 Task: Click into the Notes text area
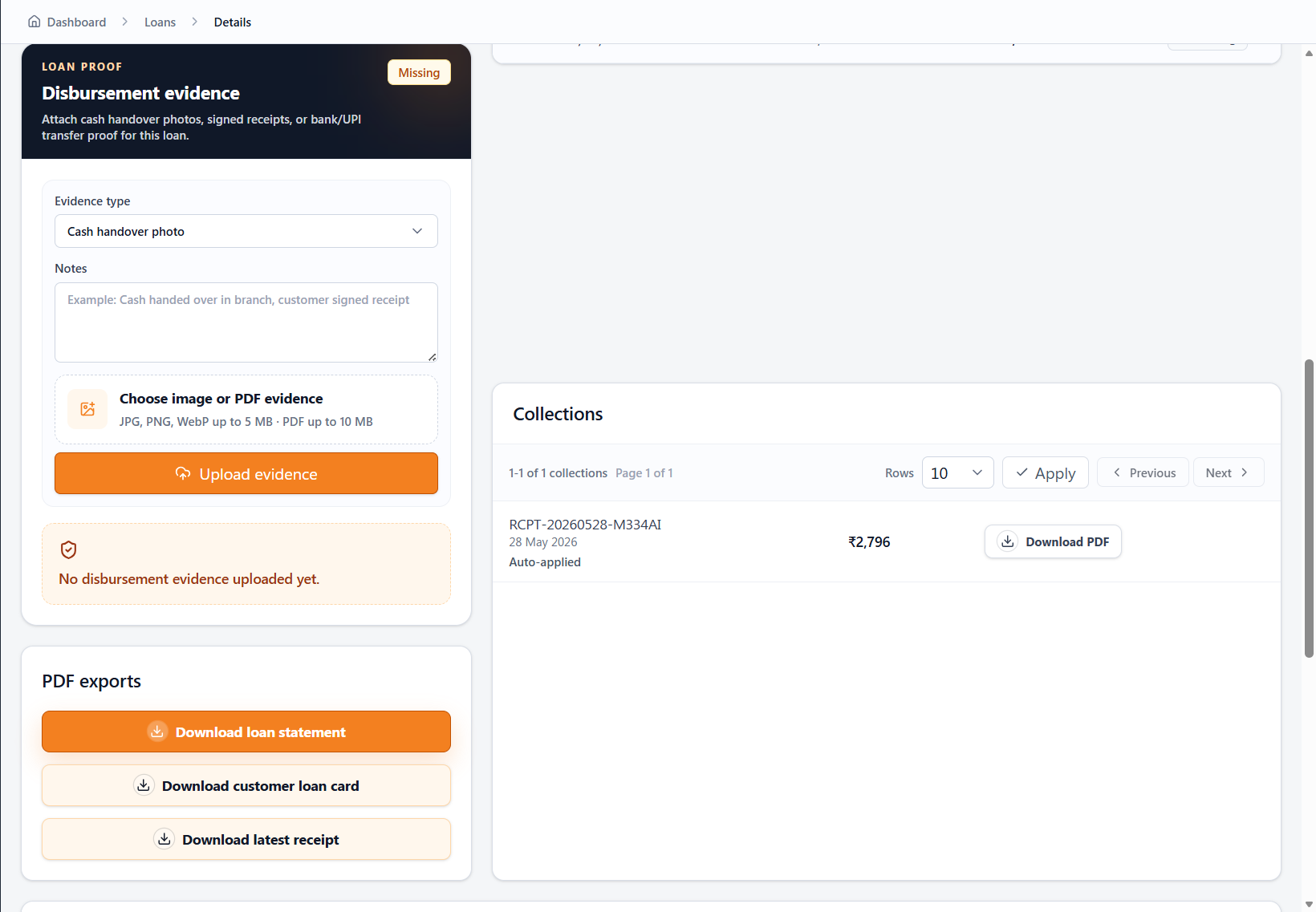point(246,322)
